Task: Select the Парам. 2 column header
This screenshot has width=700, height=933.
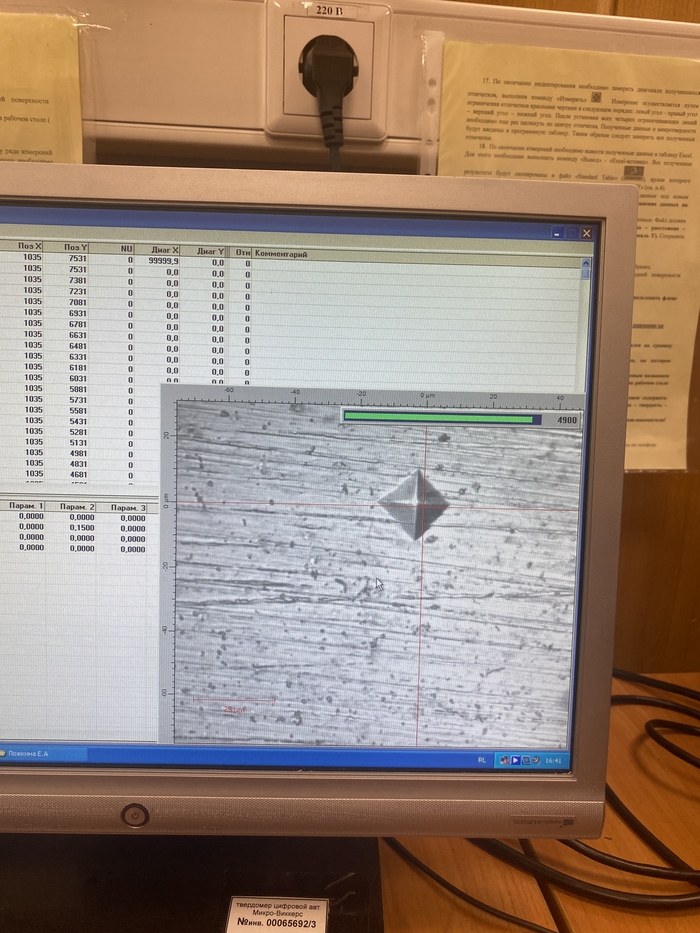Action: [x=71, y=506]
